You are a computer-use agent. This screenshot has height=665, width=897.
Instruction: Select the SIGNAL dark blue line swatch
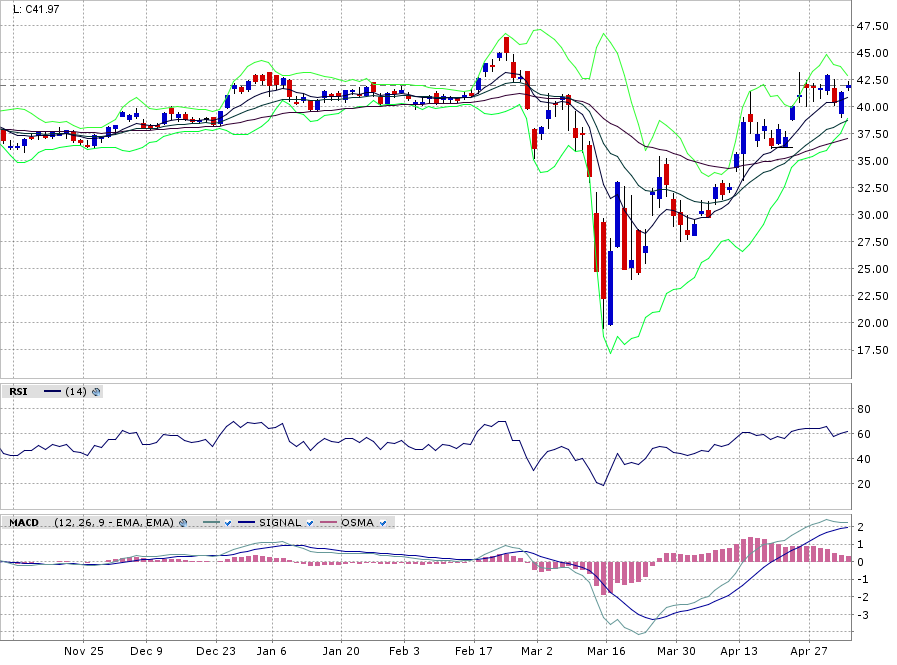246,522
